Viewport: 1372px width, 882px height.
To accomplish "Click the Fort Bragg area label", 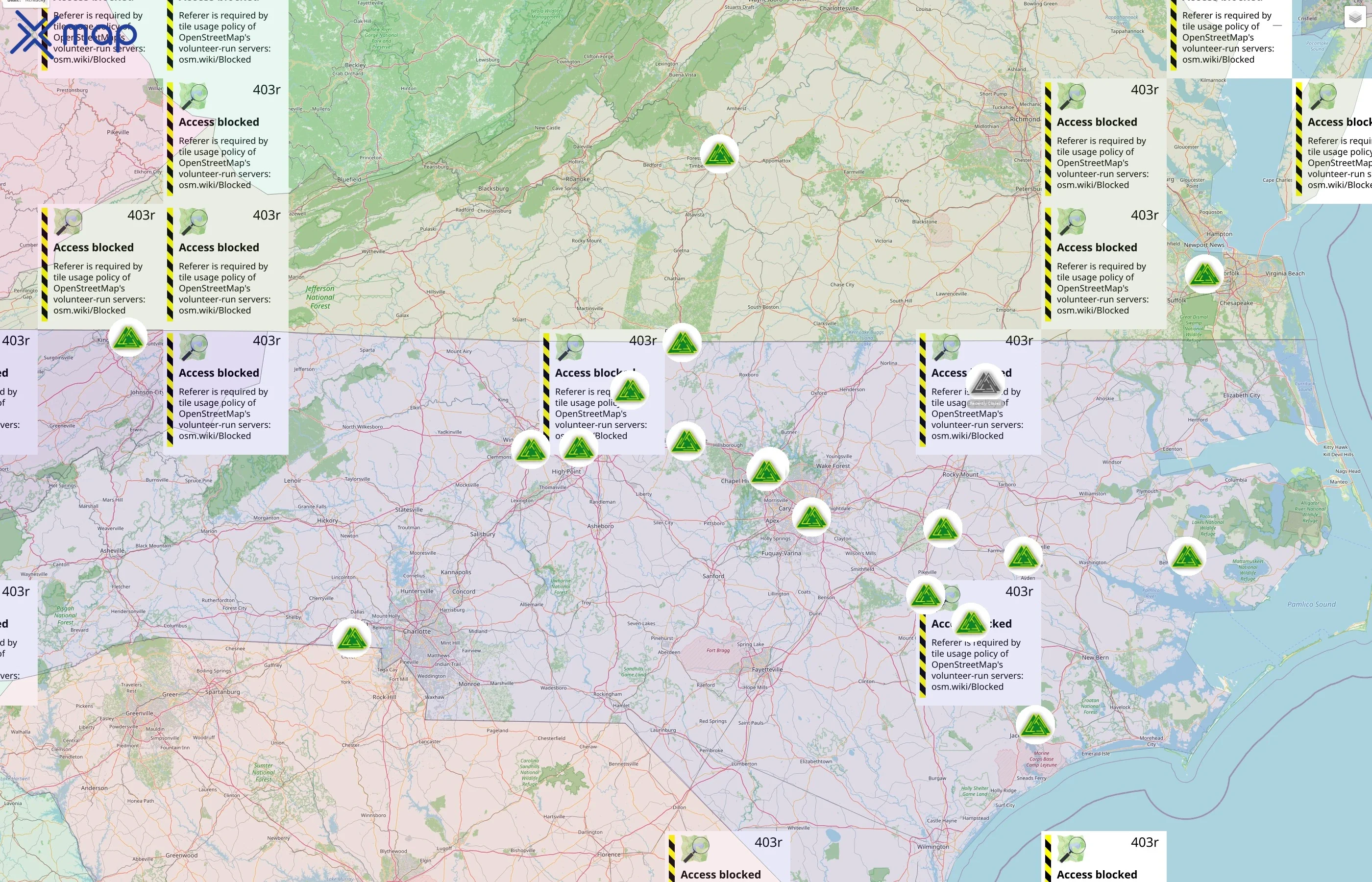I will pyautogui.click(x=718, y=650).
